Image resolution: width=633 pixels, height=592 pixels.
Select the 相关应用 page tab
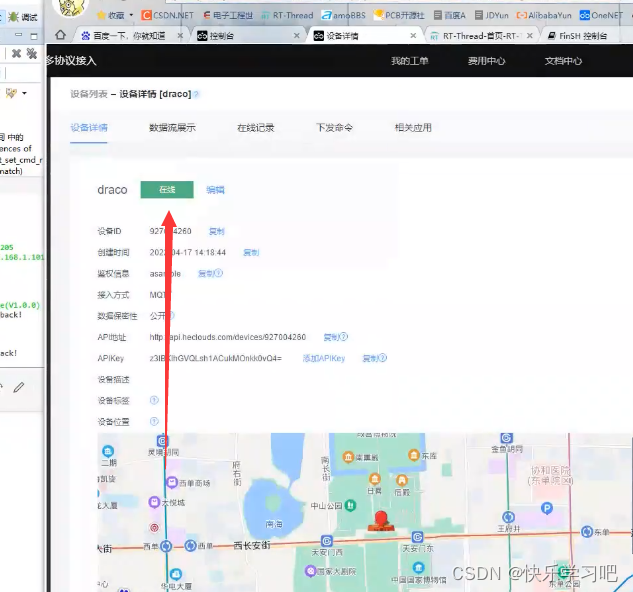(413, 128)
